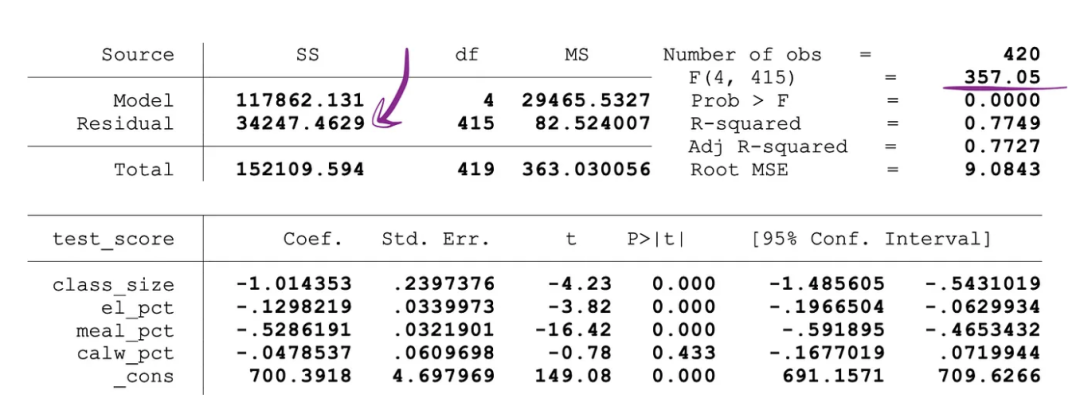Select the R-squared value 0.7749

point(1001,124)
